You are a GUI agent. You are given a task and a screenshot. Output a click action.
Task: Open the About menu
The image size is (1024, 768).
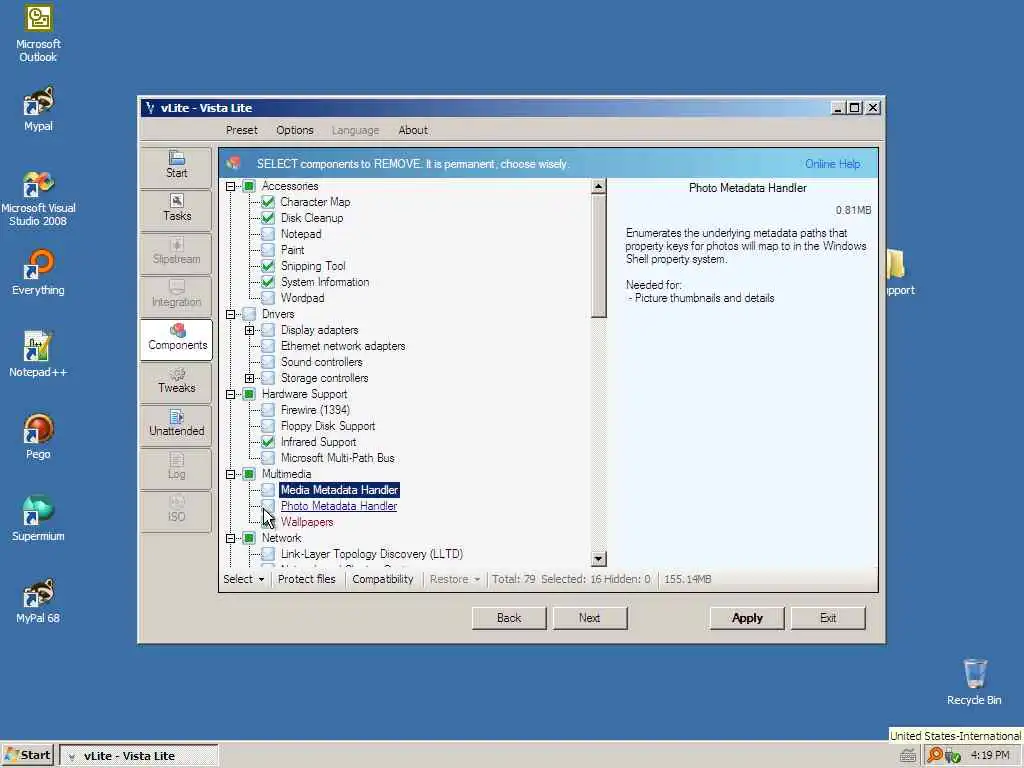(413, 130)
